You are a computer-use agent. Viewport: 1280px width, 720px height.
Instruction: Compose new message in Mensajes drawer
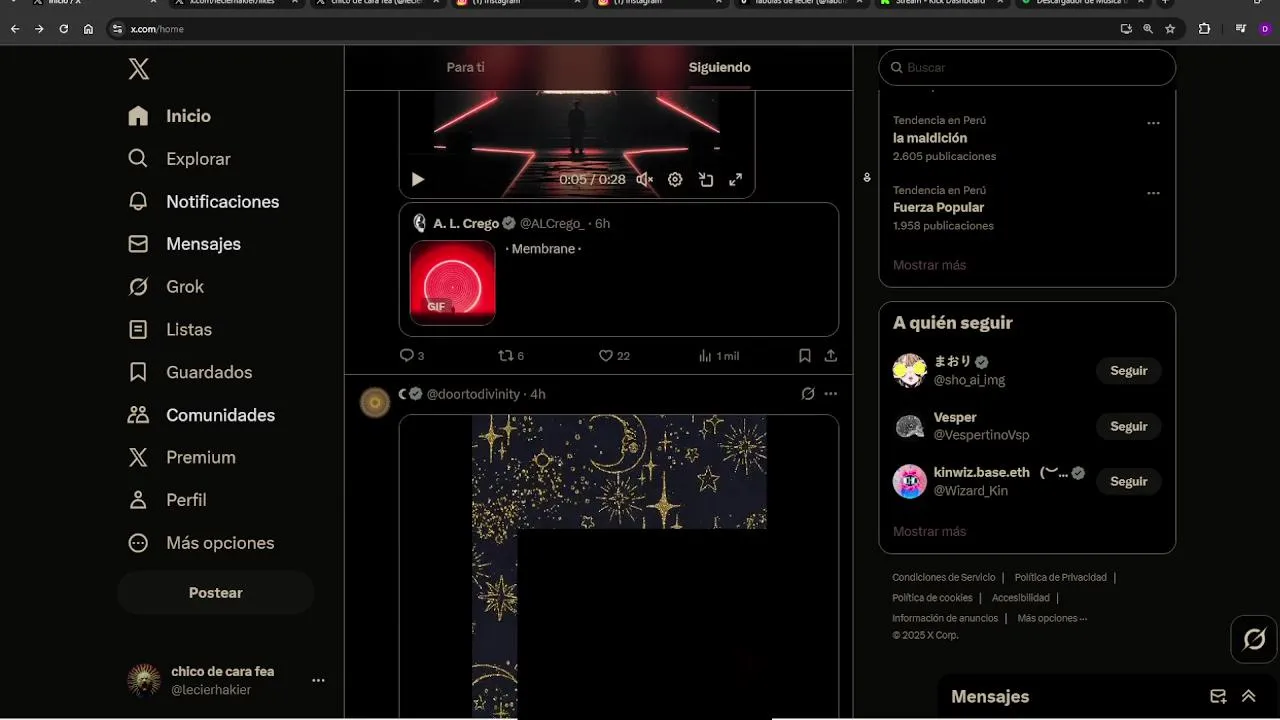point(1218,697)
